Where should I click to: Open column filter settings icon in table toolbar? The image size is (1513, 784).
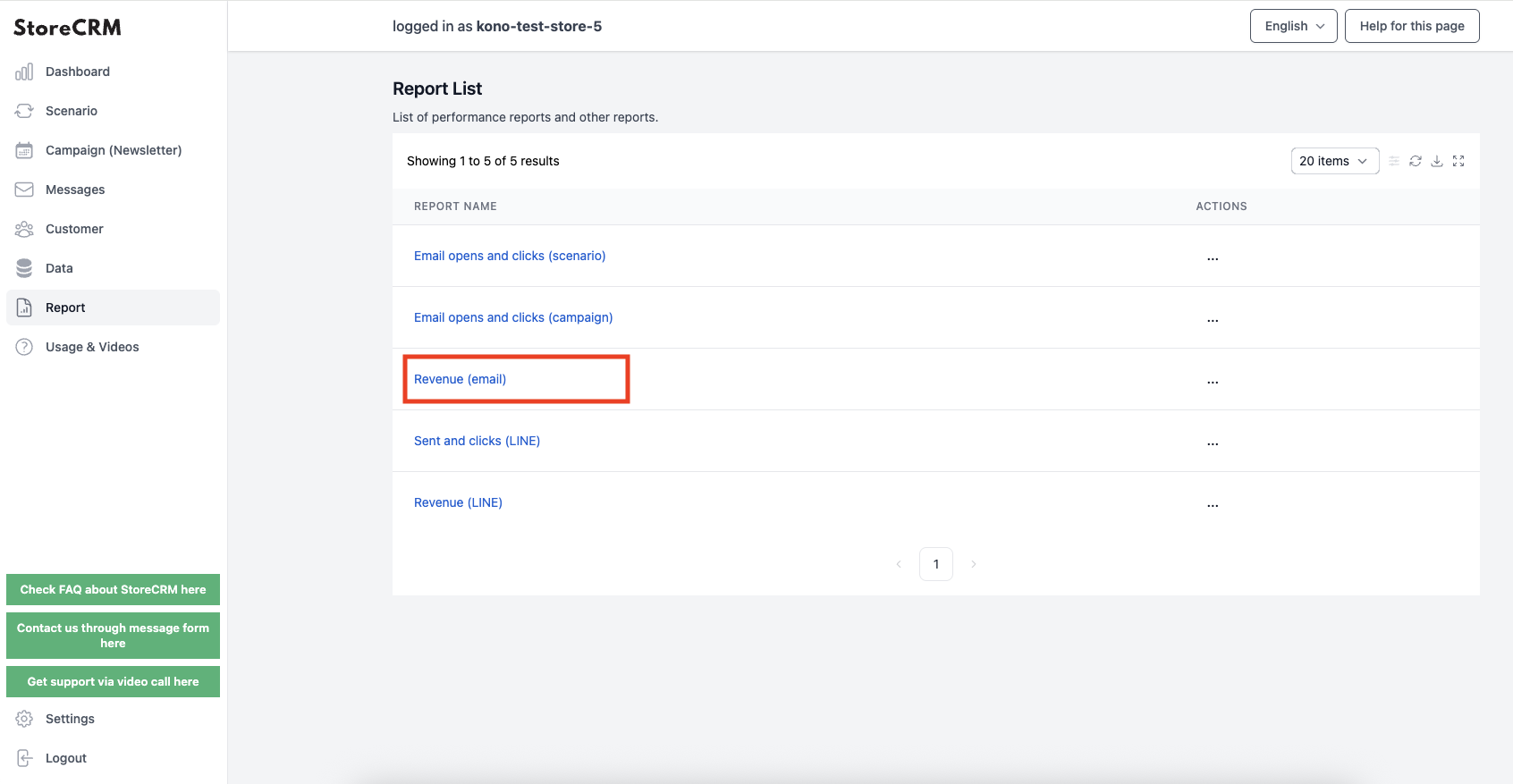(x=1394, y=161)
